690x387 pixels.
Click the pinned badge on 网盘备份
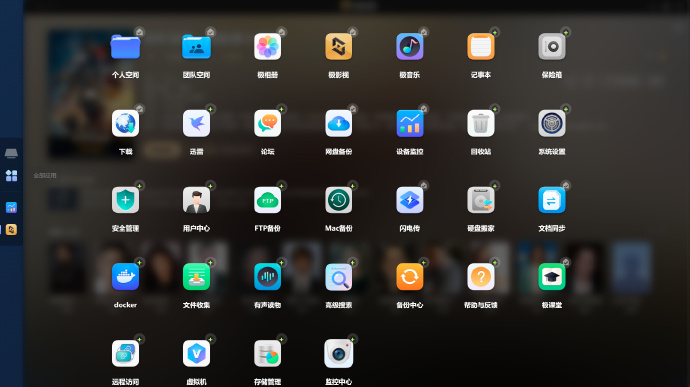[x=352, y=109]
